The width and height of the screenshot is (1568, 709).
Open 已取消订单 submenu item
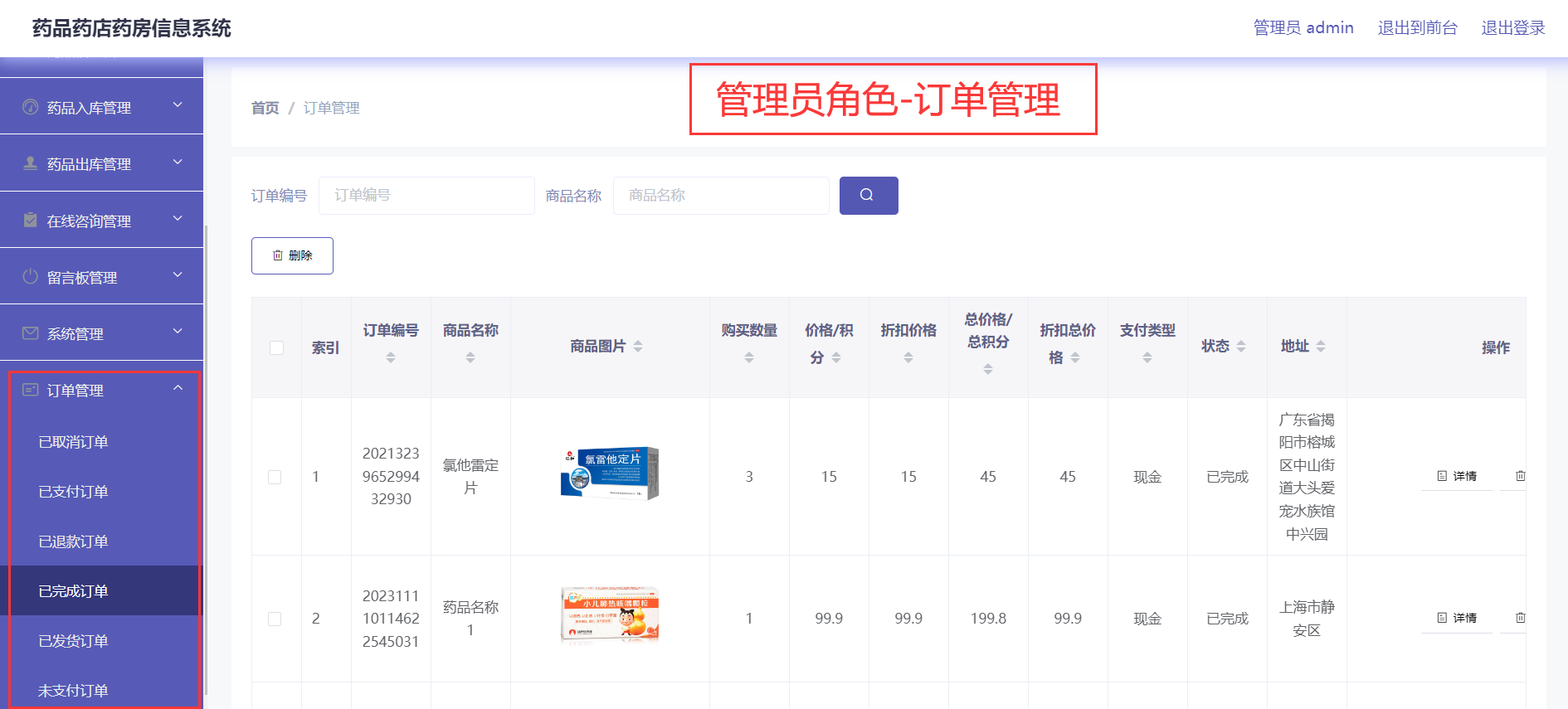101,442
